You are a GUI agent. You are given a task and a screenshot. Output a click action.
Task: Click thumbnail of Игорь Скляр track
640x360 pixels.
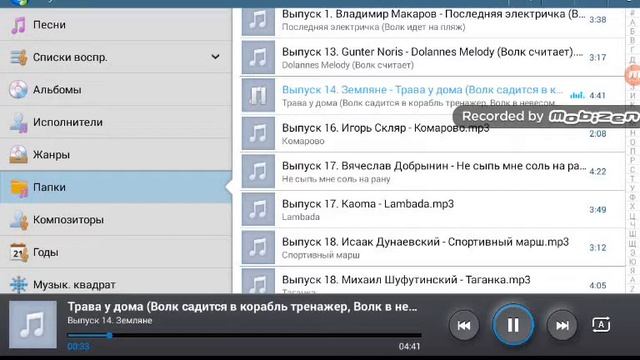click(258, 133)
